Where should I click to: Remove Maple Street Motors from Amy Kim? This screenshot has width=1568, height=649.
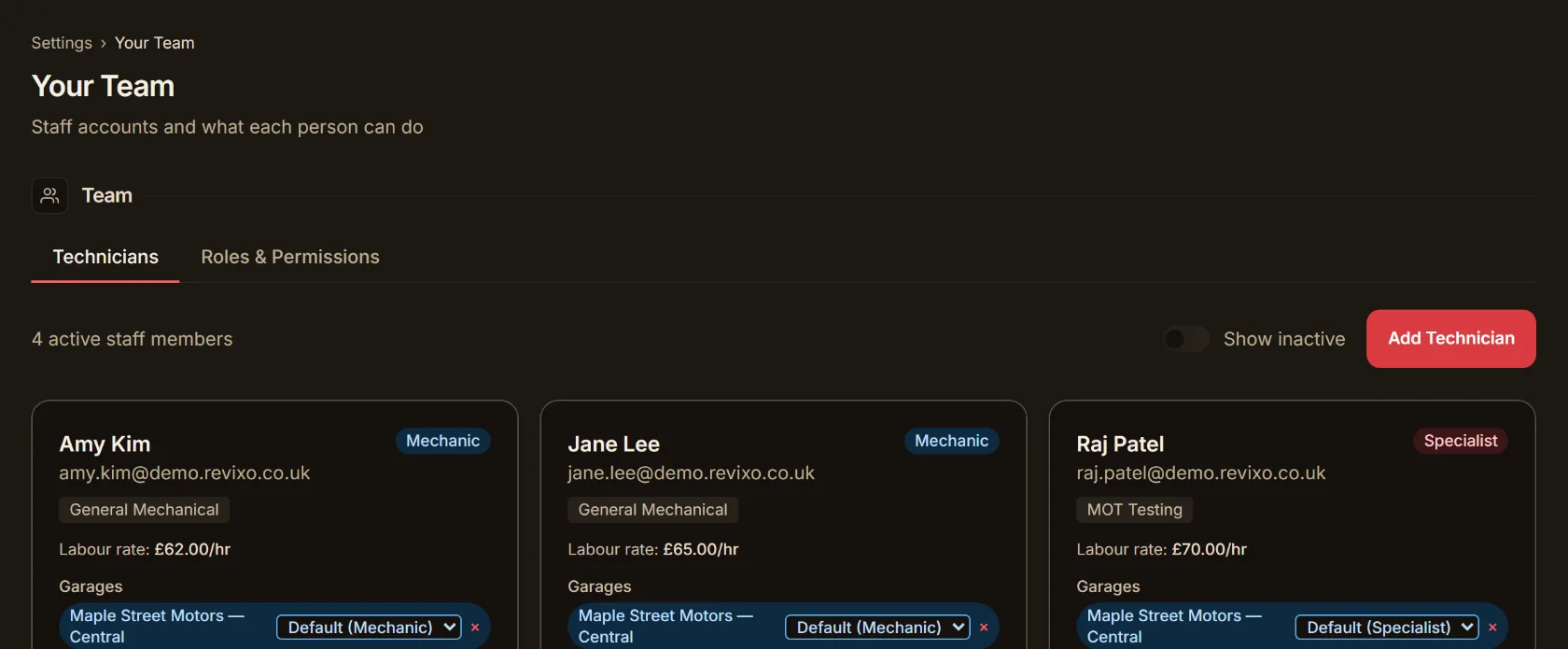tap(475, 628)
